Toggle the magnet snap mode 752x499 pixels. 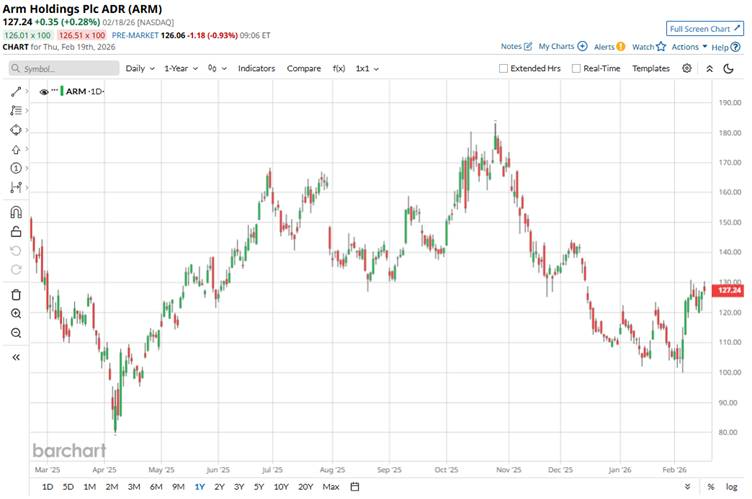click(x=16, y=212)
